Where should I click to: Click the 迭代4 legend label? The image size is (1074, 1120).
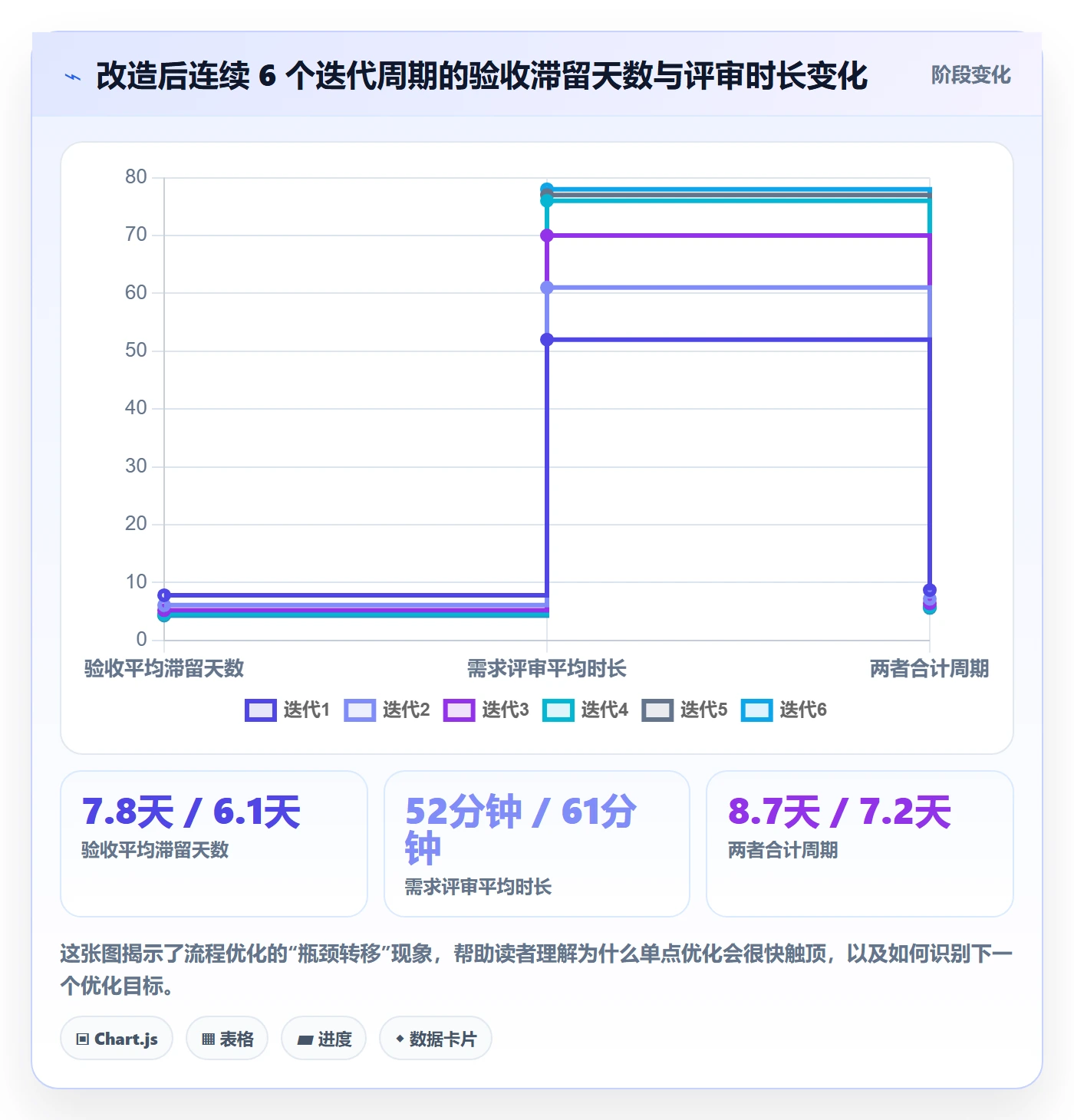click(x=605, y=710)
